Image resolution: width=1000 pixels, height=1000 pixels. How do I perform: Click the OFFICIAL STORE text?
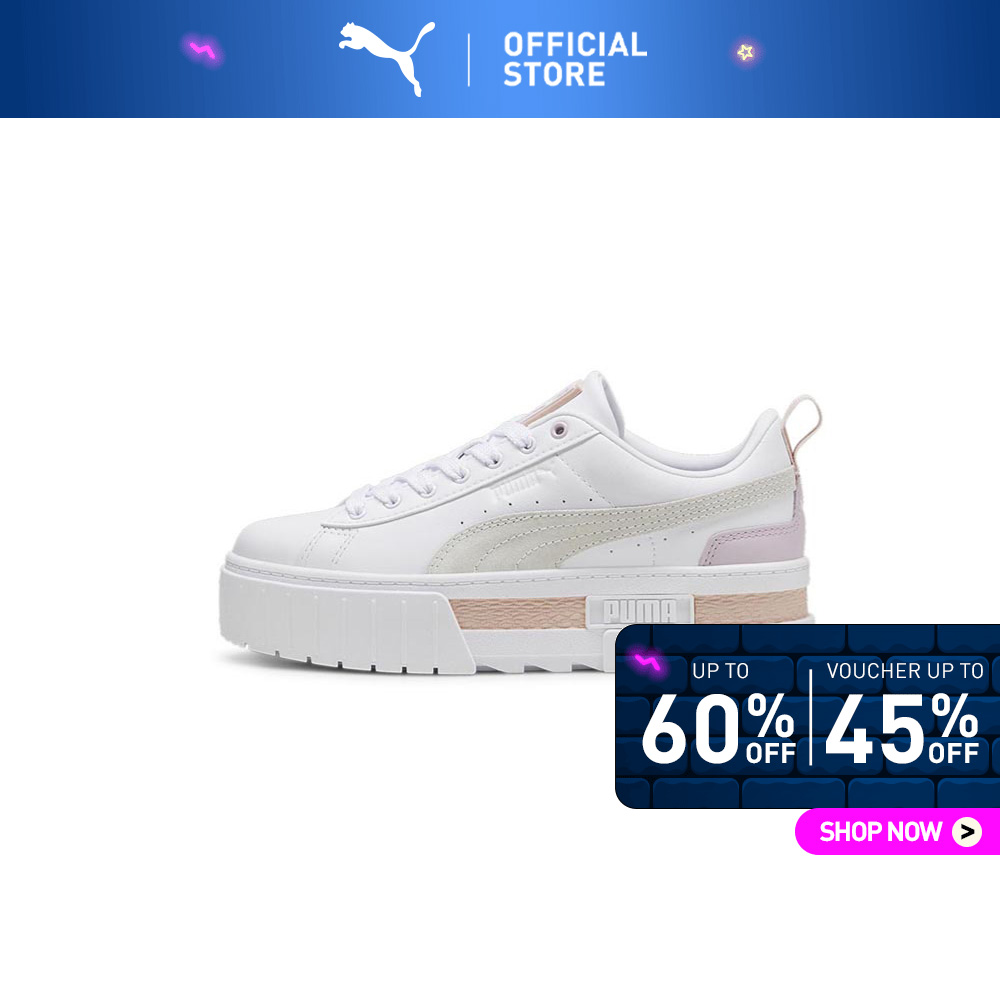click(575, 59)
